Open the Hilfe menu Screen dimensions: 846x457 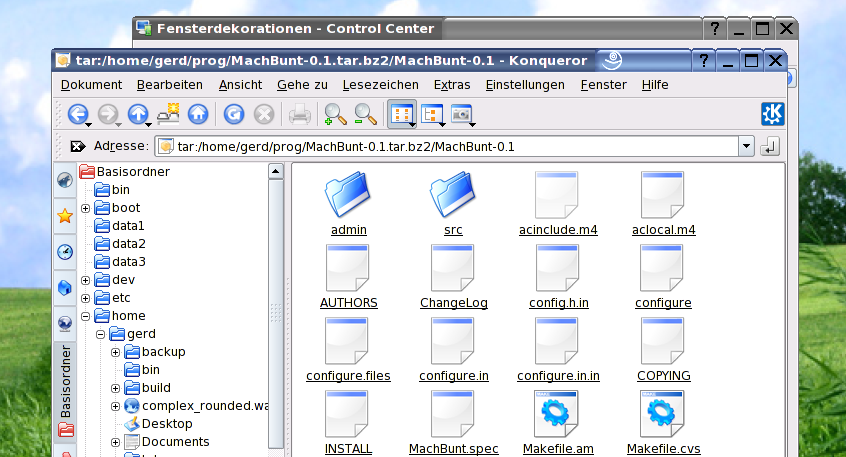tap(655, 85)
